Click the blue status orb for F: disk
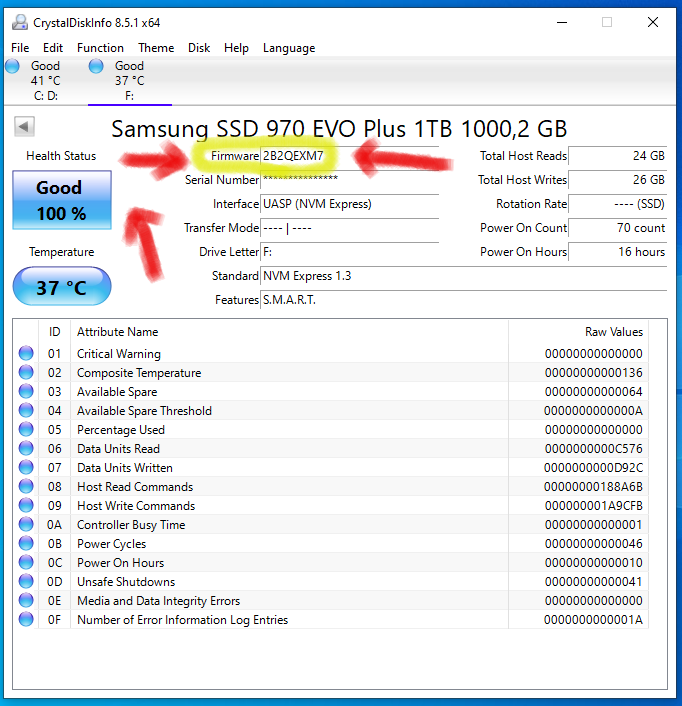 [x=96, y=66]
